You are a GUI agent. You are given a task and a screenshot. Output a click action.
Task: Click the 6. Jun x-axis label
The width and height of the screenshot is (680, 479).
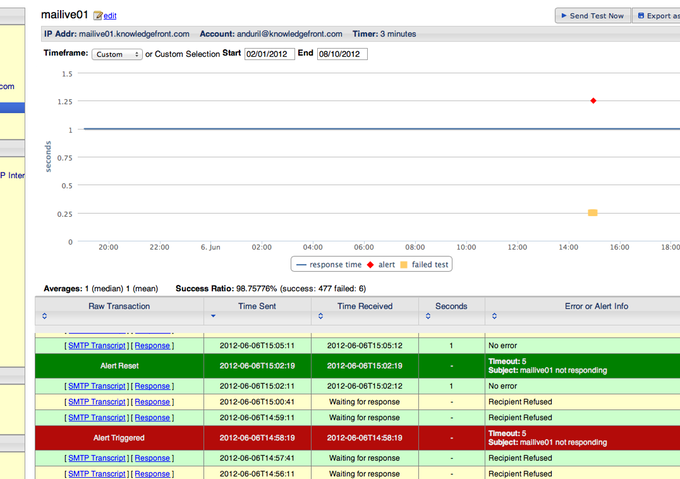(210, 247)
